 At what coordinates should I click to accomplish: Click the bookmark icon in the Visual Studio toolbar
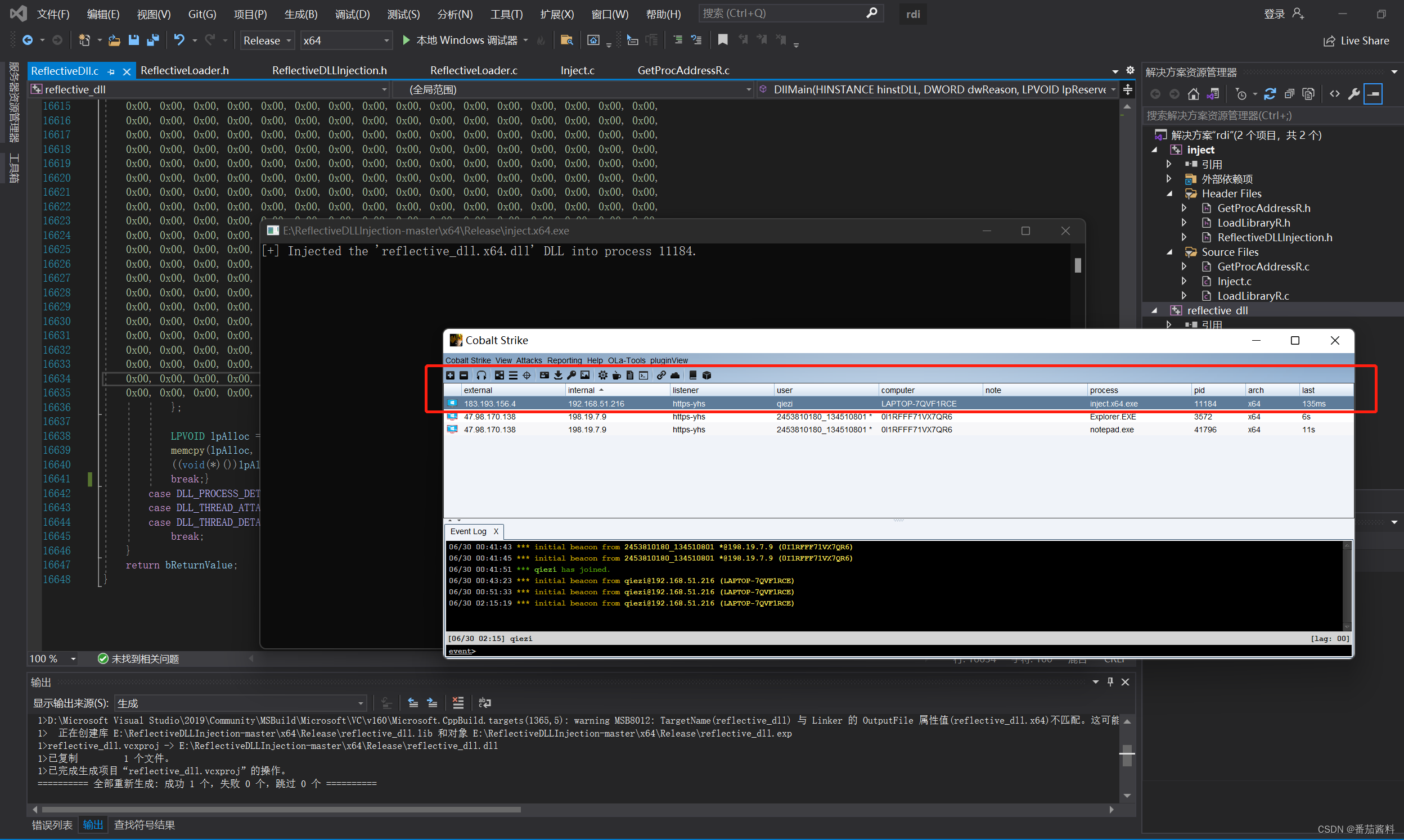pos(722,40)
